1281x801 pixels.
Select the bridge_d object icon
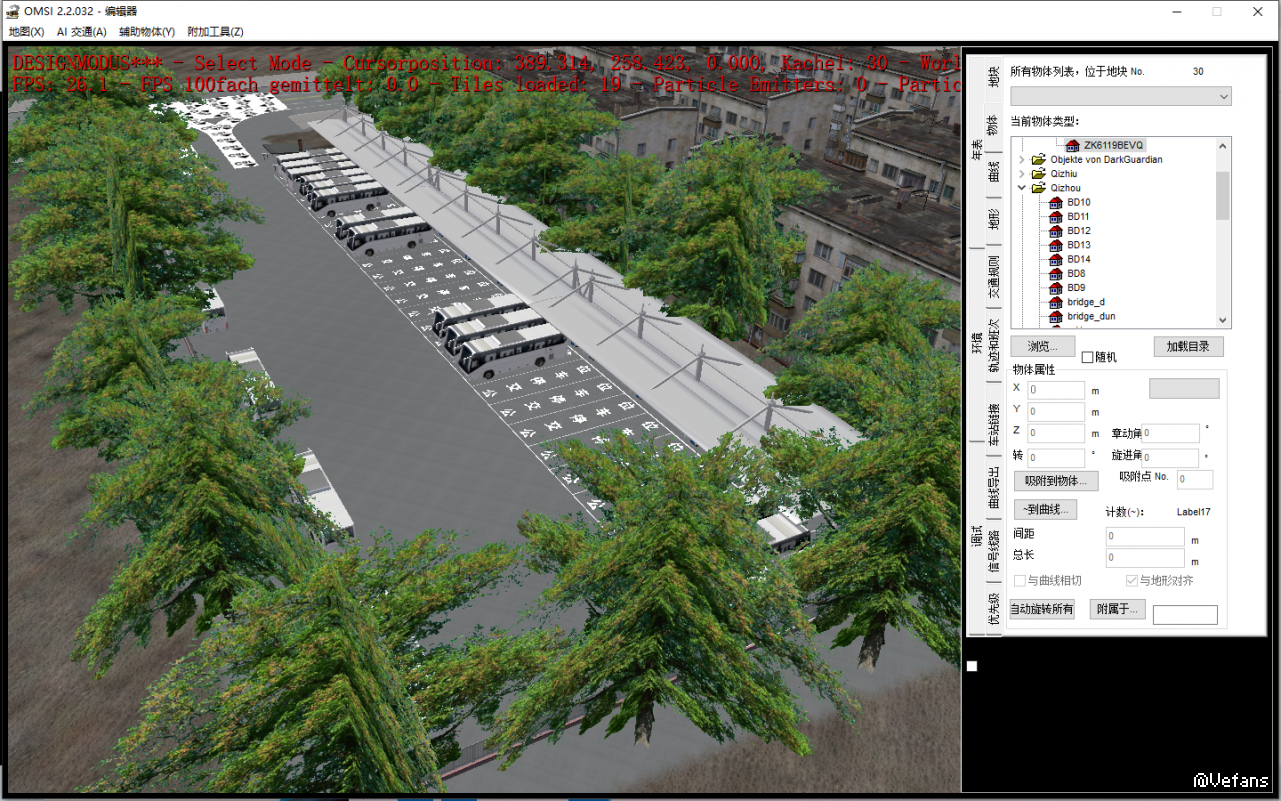click(x=1055, y=302)
